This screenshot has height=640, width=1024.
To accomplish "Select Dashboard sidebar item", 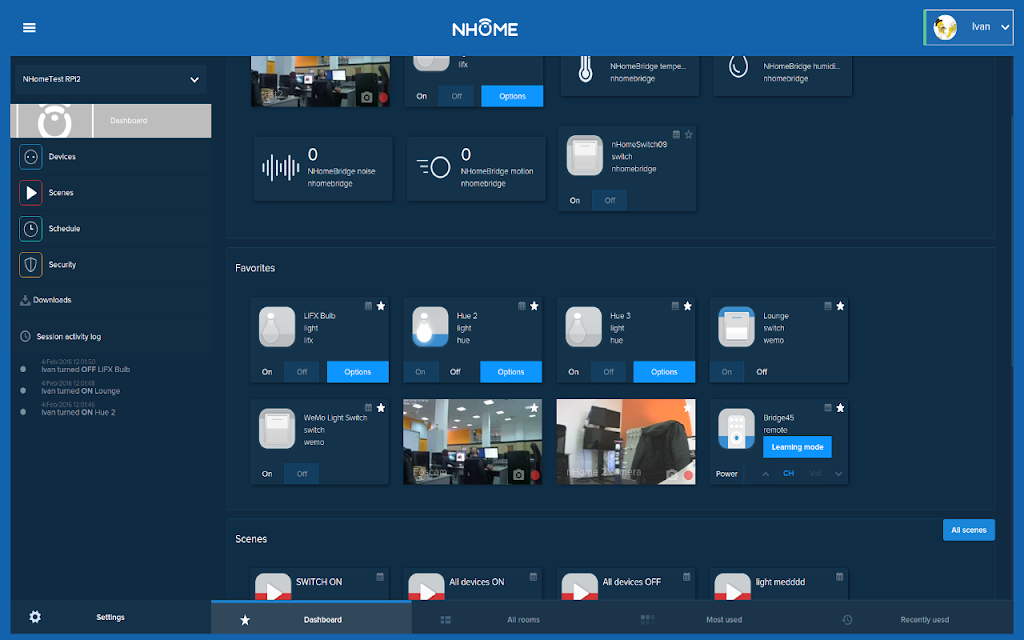I will point(111,121).
